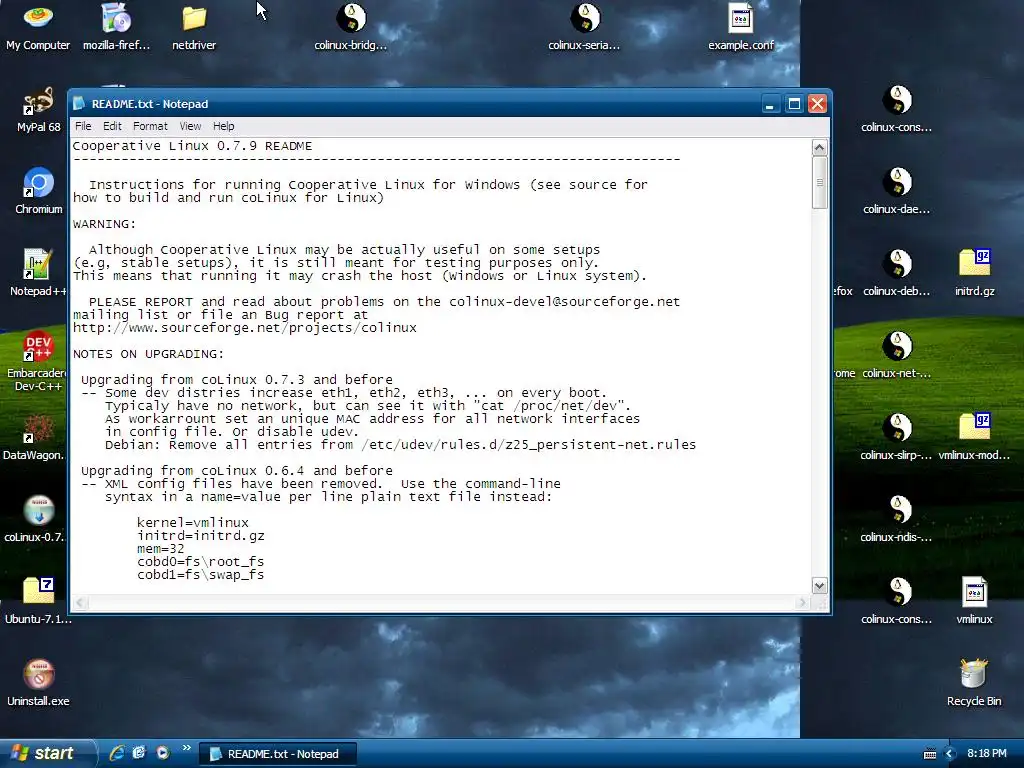Viewport: 1024px width, 768px height.
Task: Show hidden system tray icons arrow
Action: (950, 754)
